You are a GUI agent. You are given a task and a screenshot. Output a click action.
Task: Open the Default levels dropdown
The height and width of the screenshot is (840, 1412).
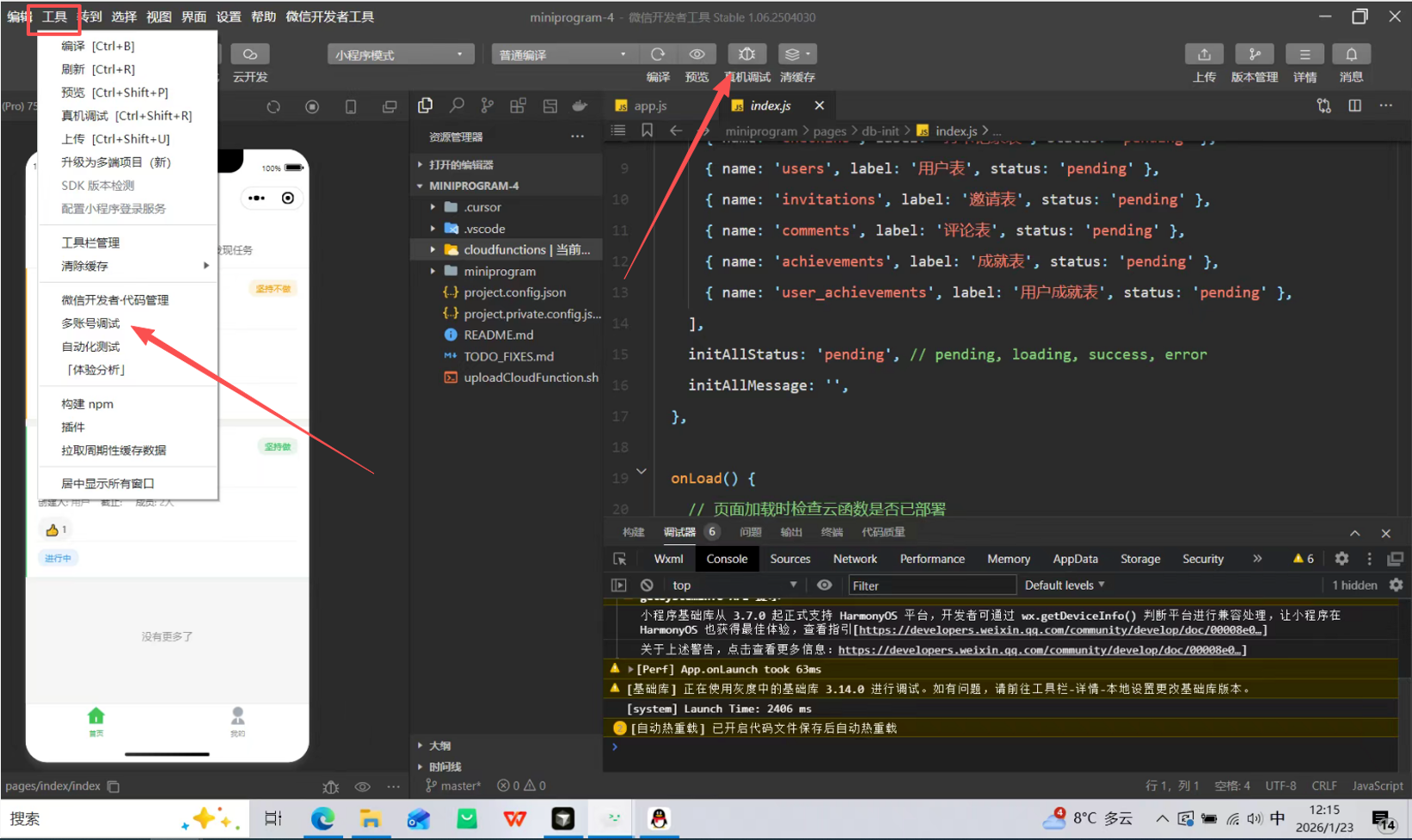[x=1064, y=586]
